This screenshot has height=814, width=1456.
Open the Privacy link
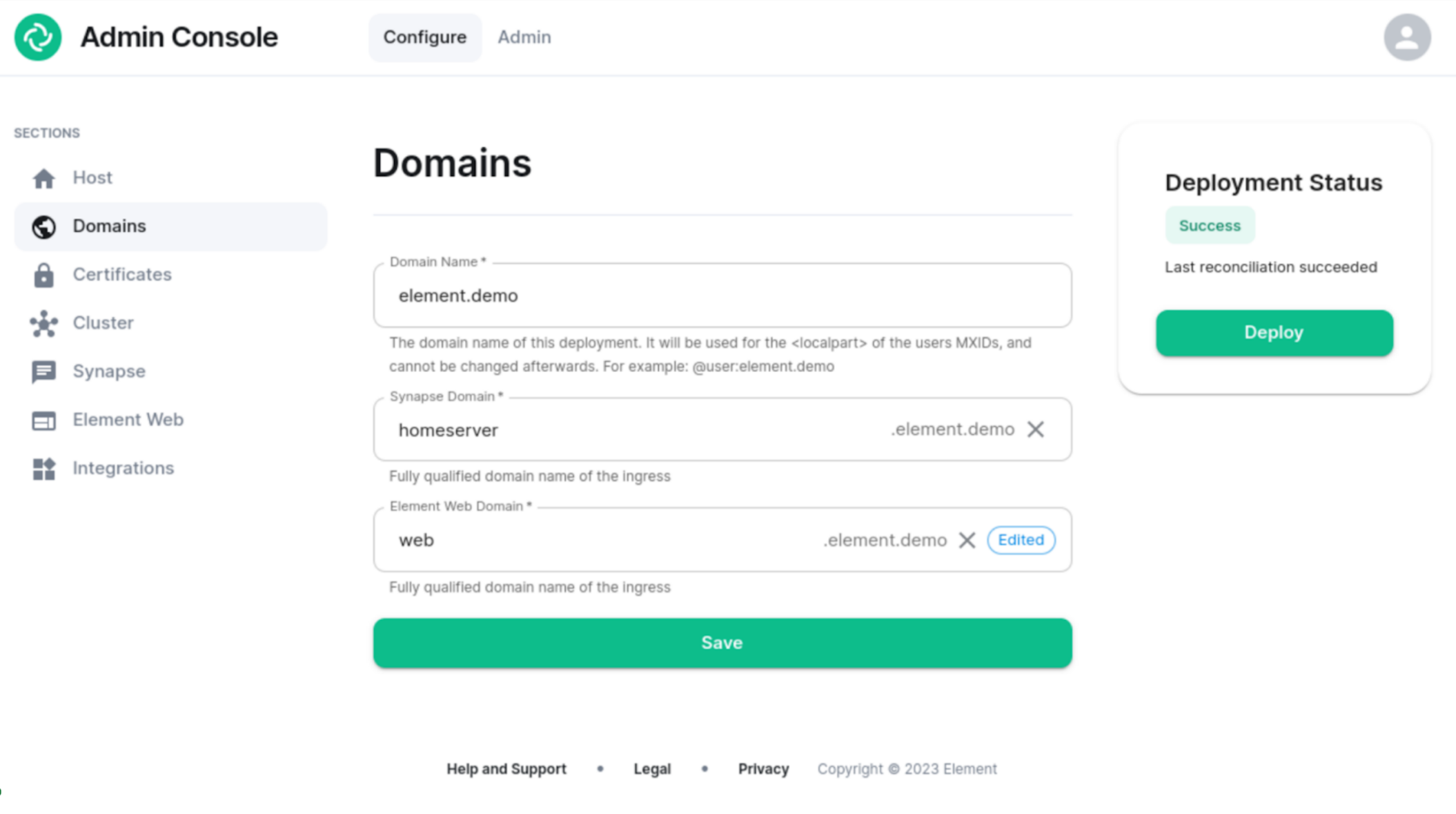763,768
